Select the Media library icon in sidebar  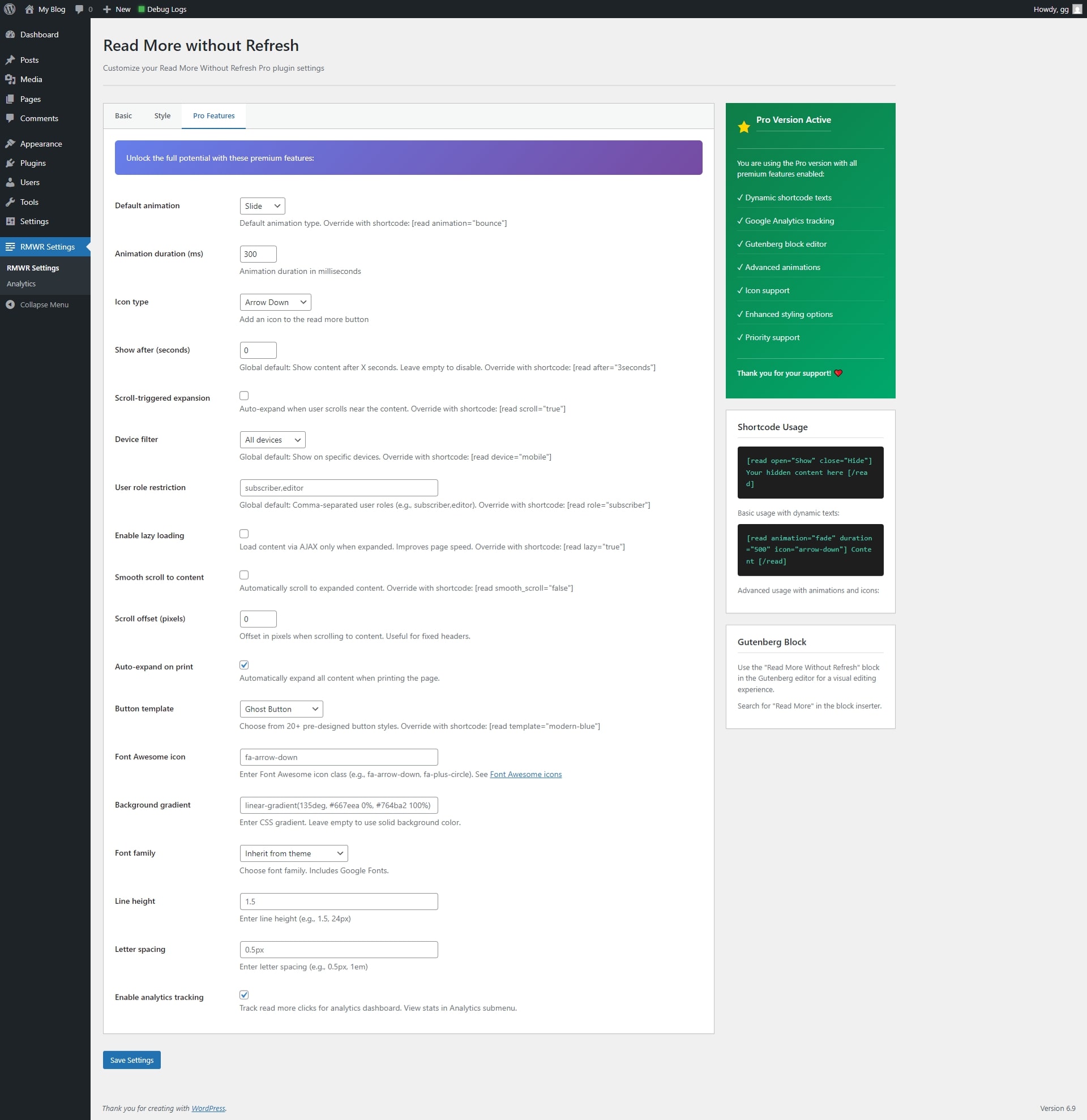coord(11,79)
